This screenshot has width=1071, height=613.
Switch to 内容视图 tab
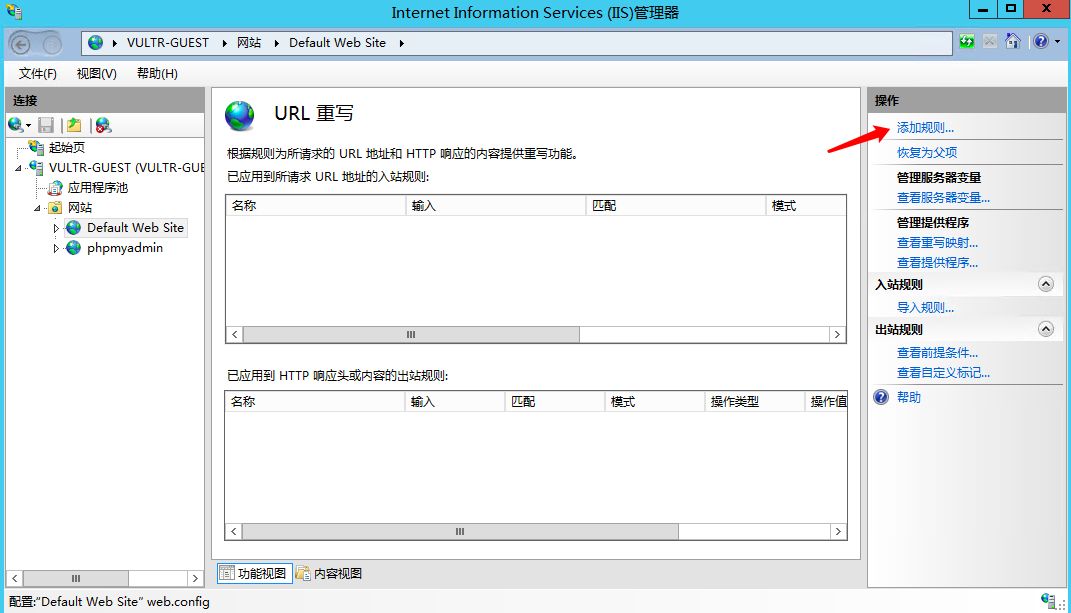click(x=329, y=573)
